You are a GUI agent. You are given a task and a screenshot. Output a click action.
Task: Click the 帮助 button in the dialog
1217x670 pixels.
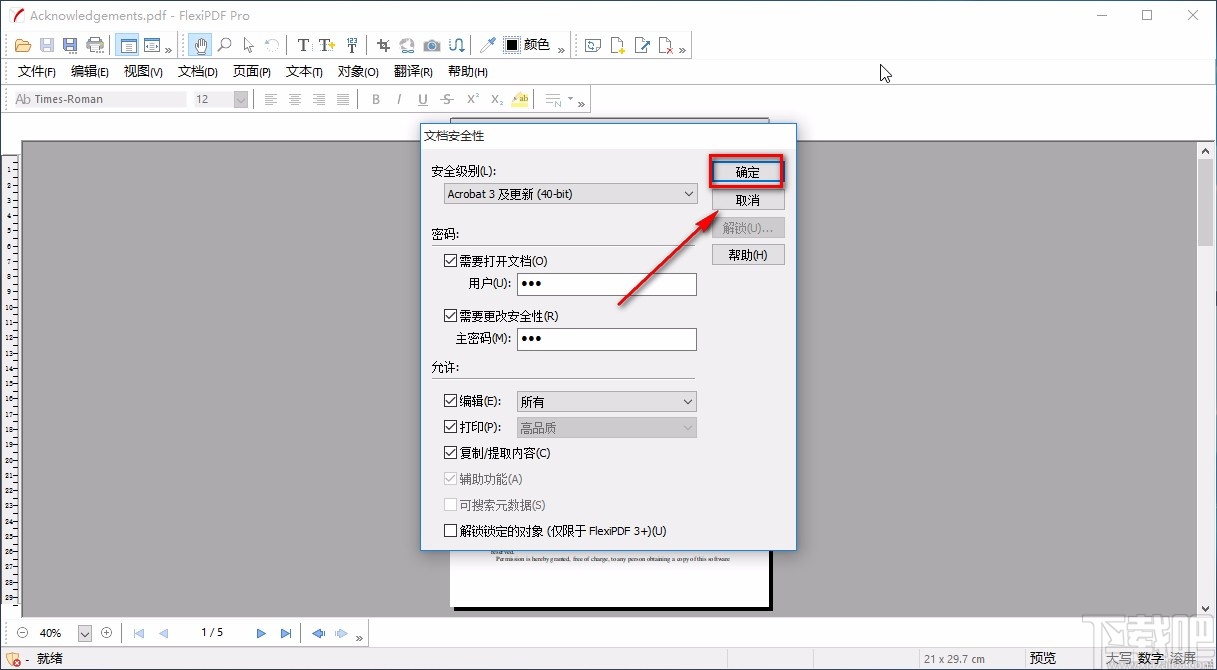click(747, 254)
